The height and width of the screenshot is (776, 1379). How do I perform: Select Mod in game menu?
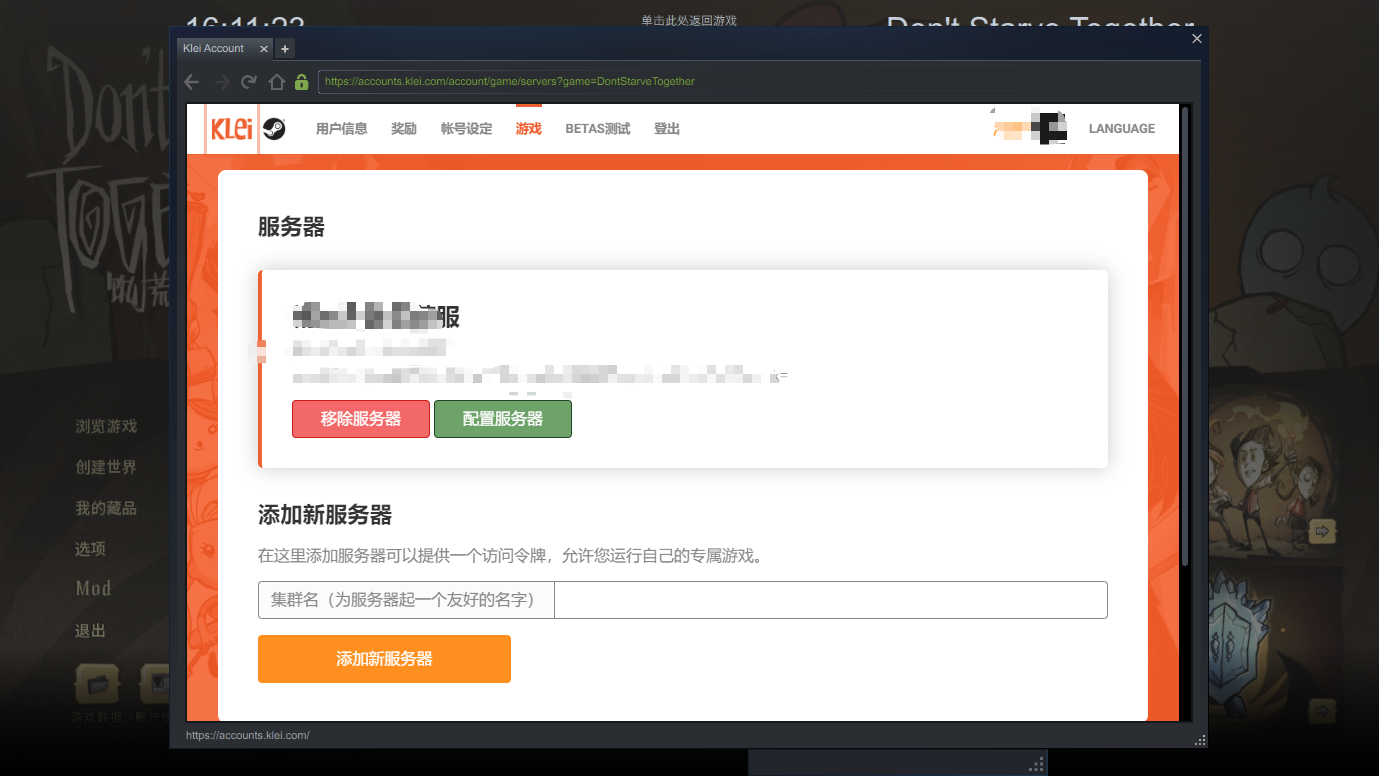[93, 589]
